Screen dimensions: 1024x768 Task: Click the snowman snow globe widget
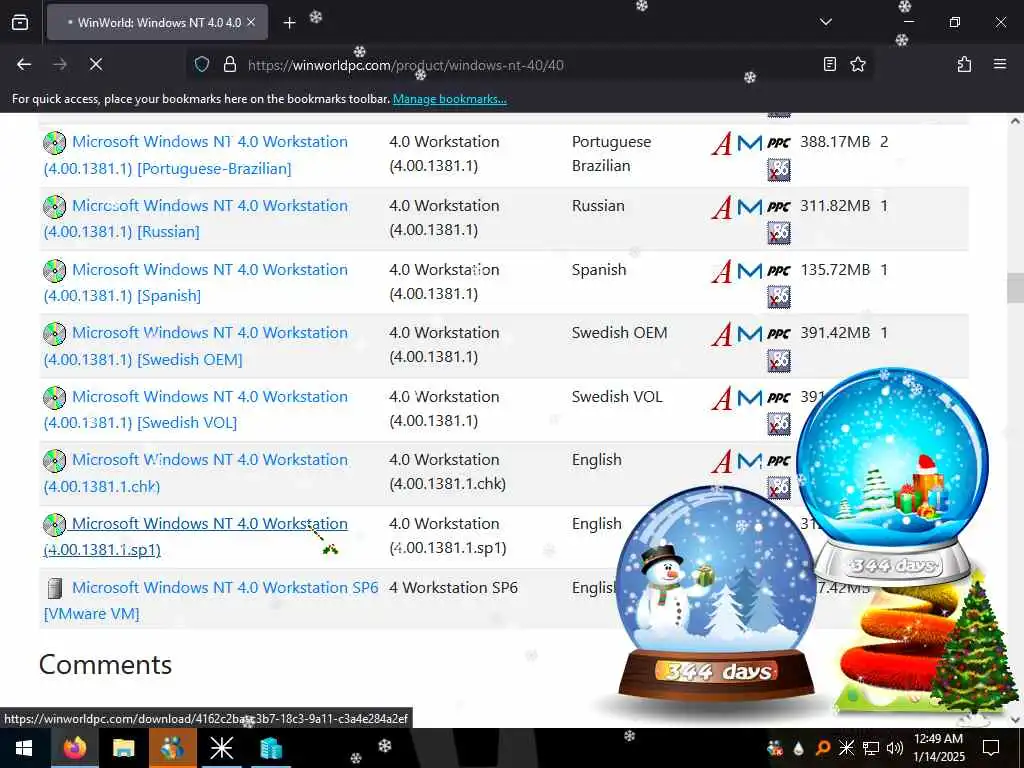pos(716,593)
